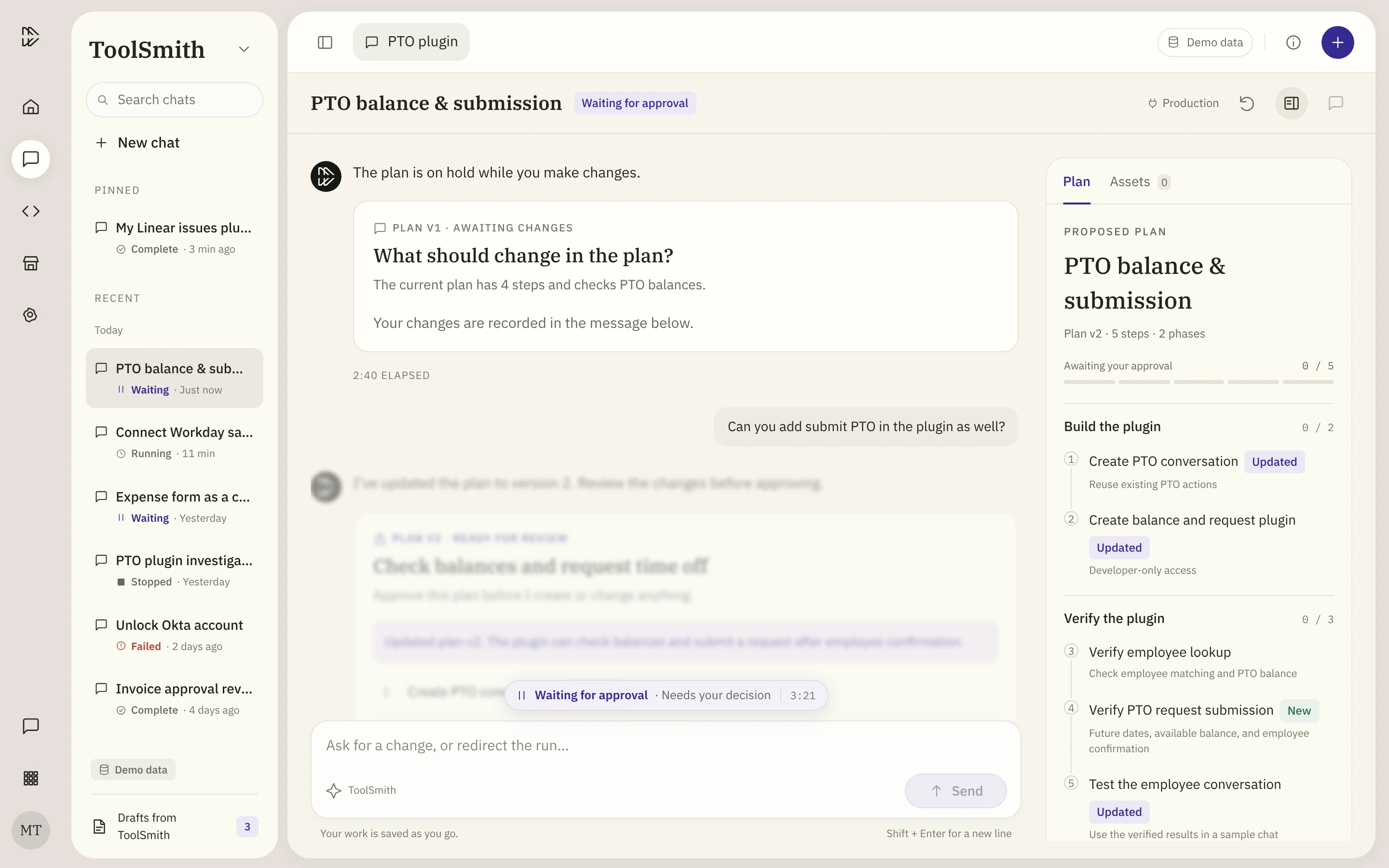Click the Demo data chip in the sidebar
This screenshot has width=1389, height=868.
[133, 770]
